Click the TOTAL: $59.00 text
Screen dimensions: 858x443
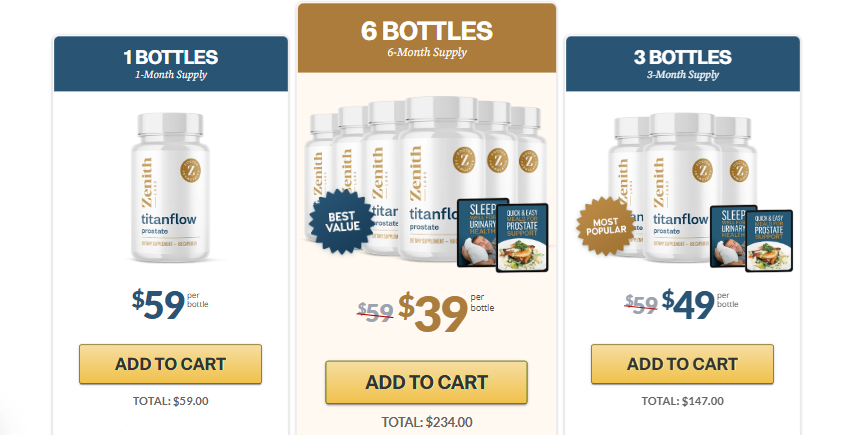(x=170, y=401)
